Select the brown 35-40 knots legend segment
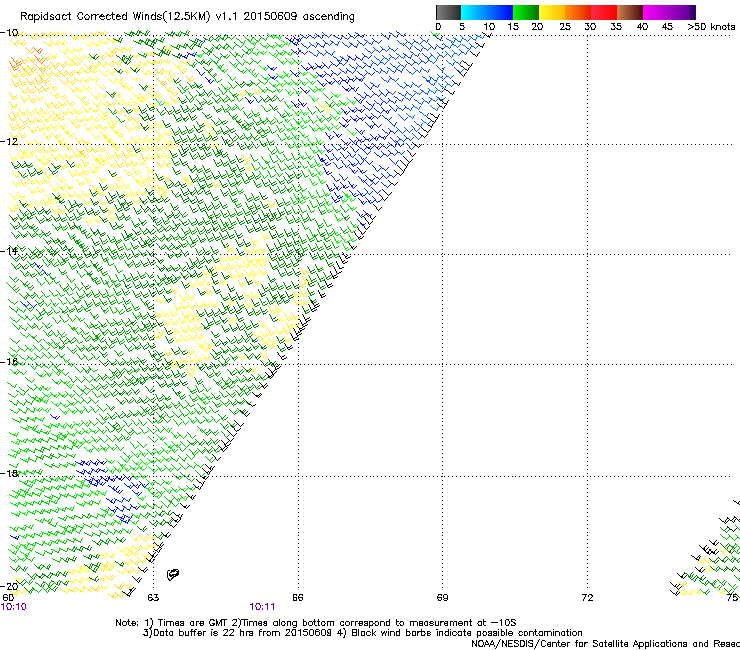740x650 pixels. pos(630,12)
